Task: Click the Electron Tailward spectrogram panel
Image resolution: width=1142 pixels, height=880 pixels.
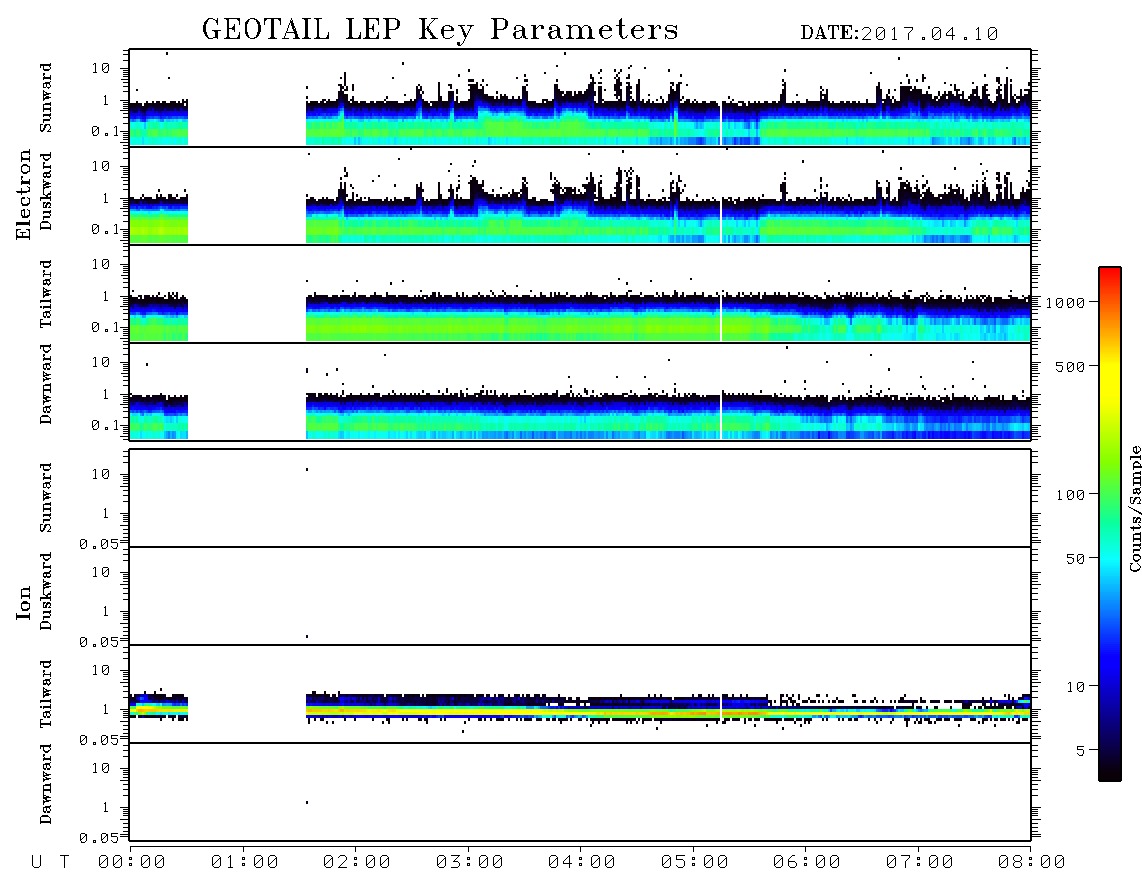Action: 580,294
